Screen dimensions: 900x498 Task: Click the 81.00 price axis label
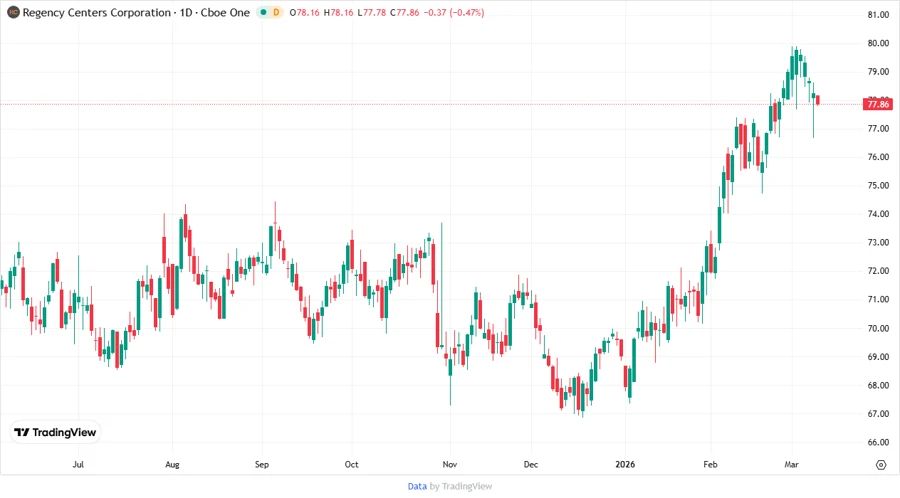click(878, 15)
